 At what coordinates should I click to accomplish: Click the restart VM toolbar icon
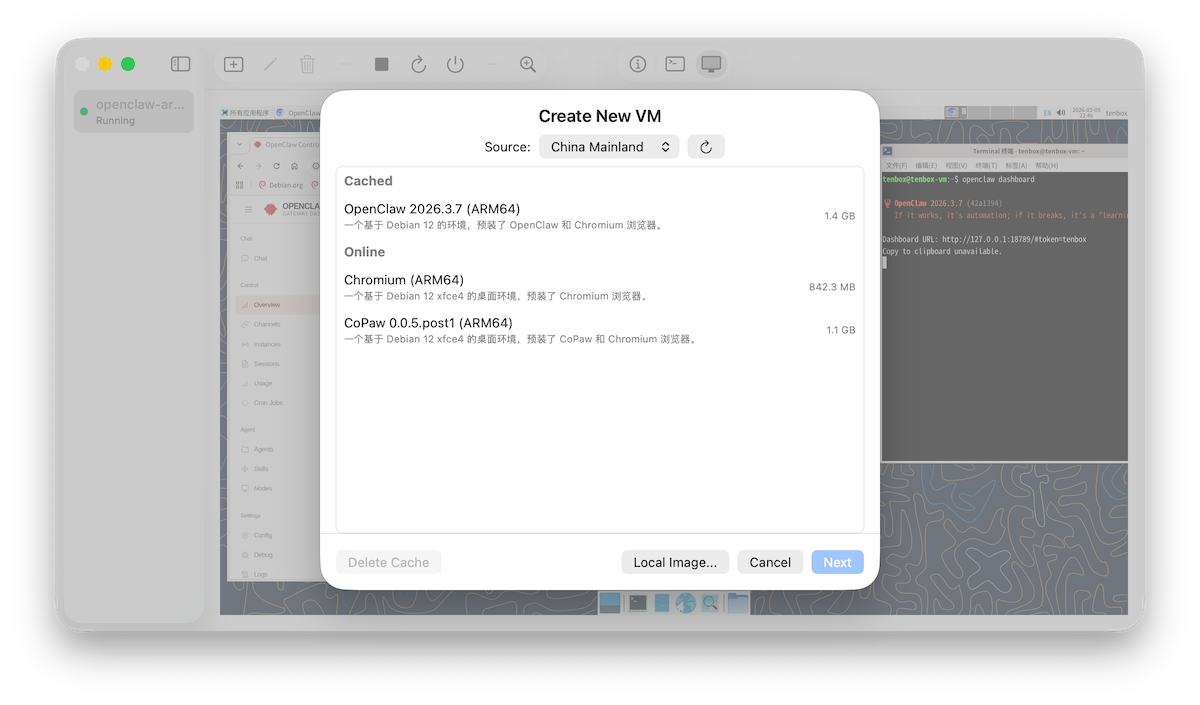[x=418, y=64]
